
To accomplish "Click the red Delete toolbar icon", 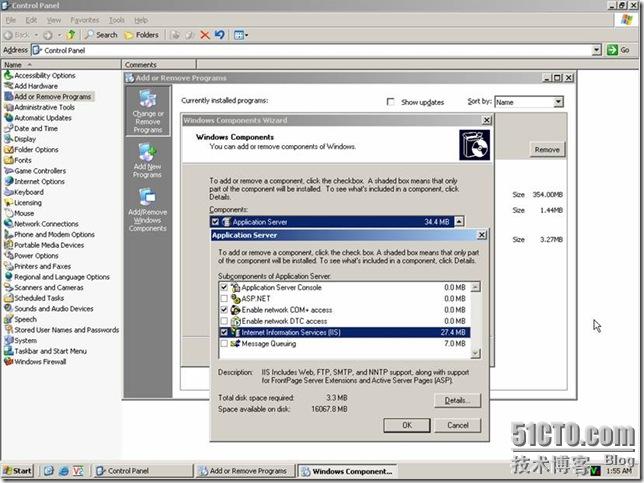I will coord(205,35).
